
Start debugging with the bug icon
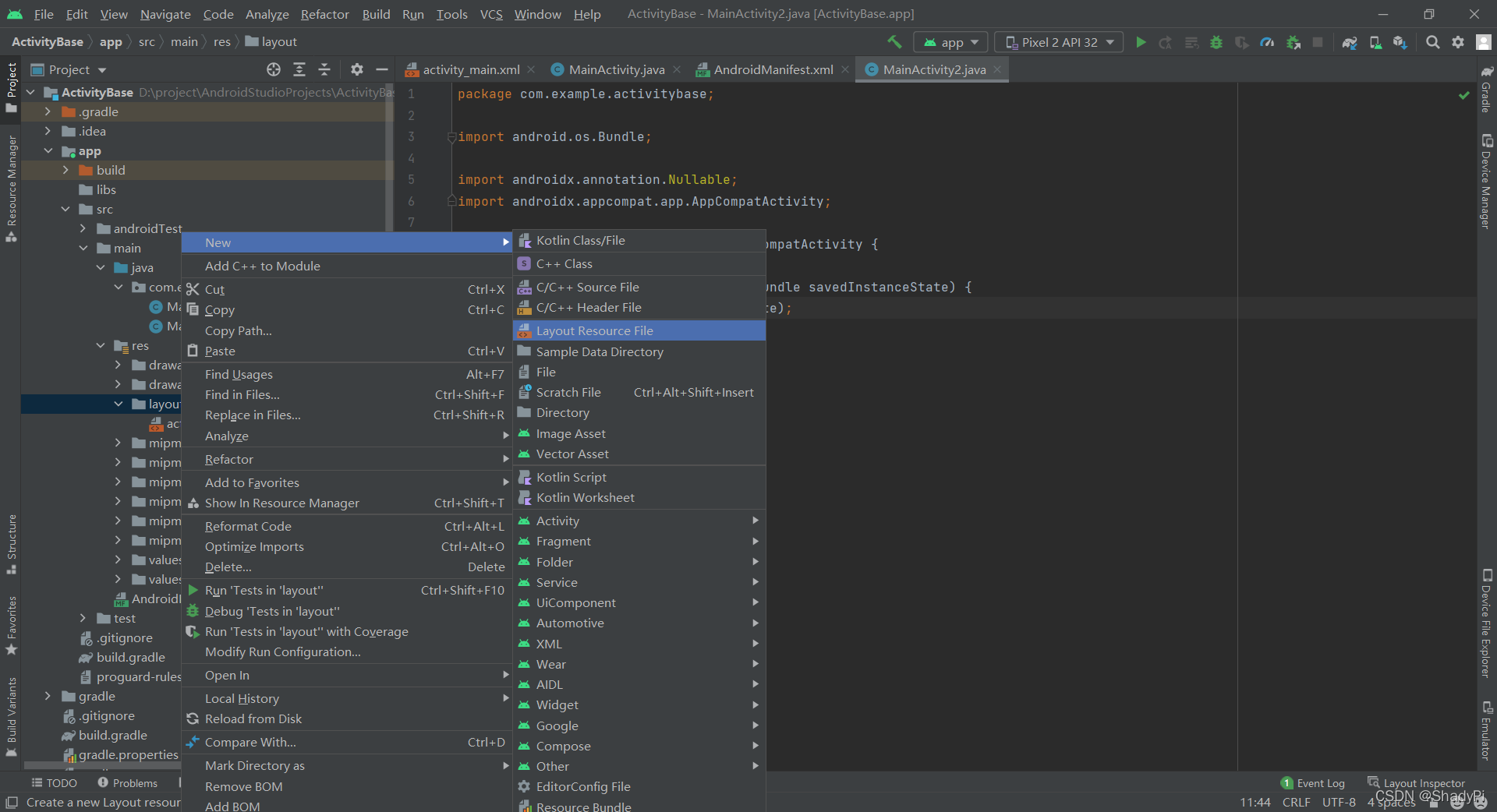[x=1216, y=42]
